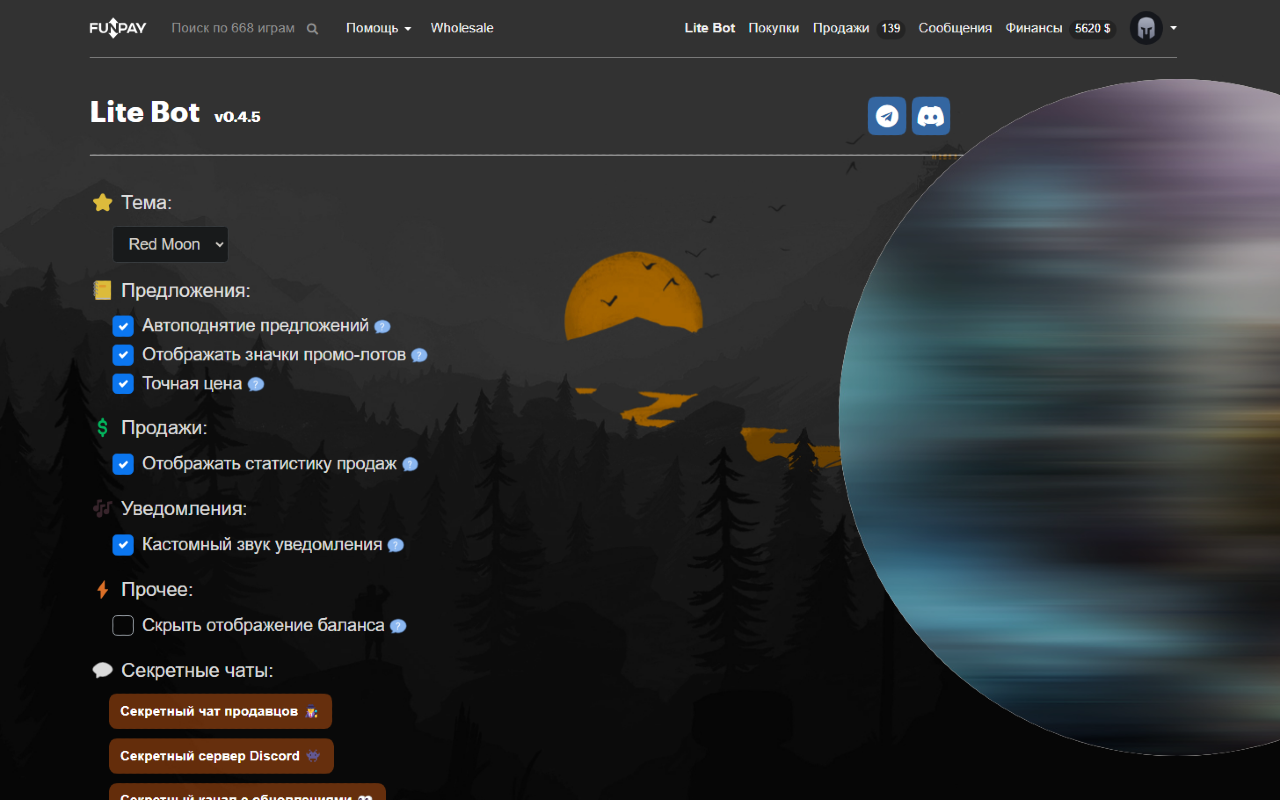Open Сообщения in the top navigation

coord(955,28)
